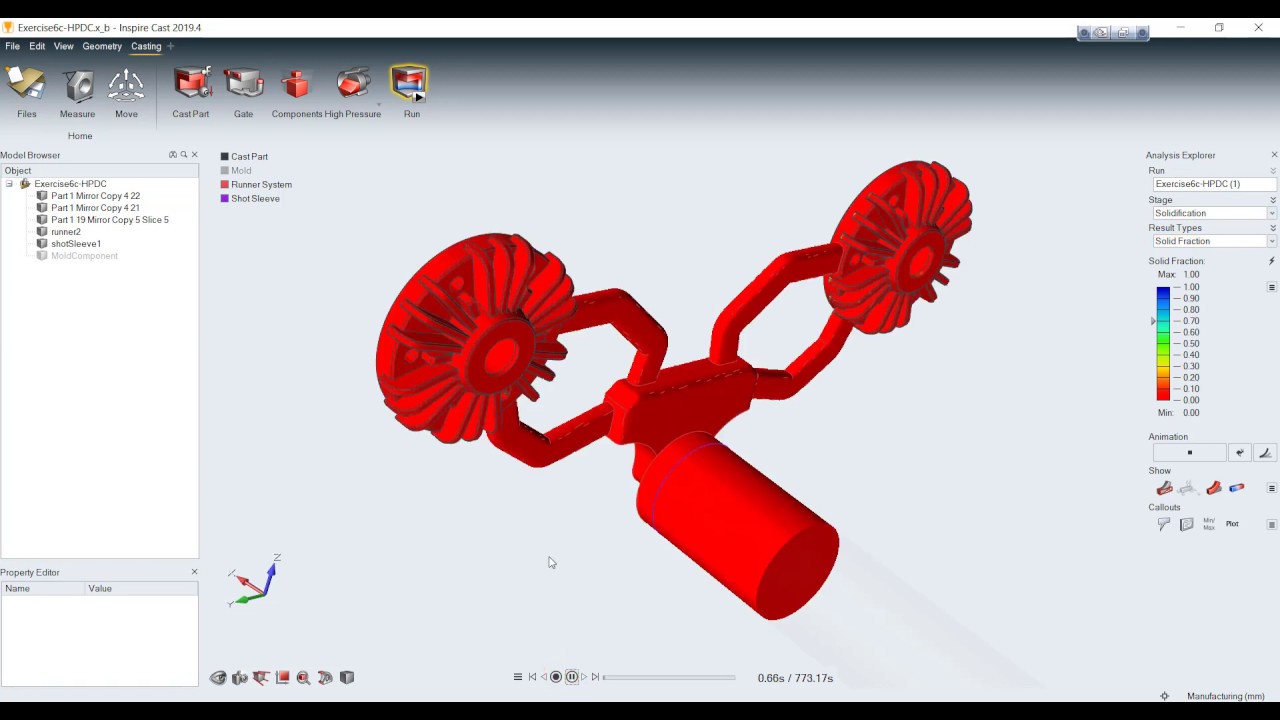This screenshot has height=720, width=1280.
Task: Select shotSleeve1 in the Model Browser
Action: click(76, 244)
